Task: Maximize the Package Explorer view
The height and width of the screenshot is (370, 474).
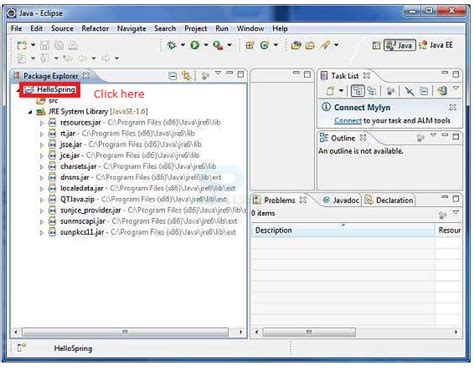Action: click(x=241, y=74)
